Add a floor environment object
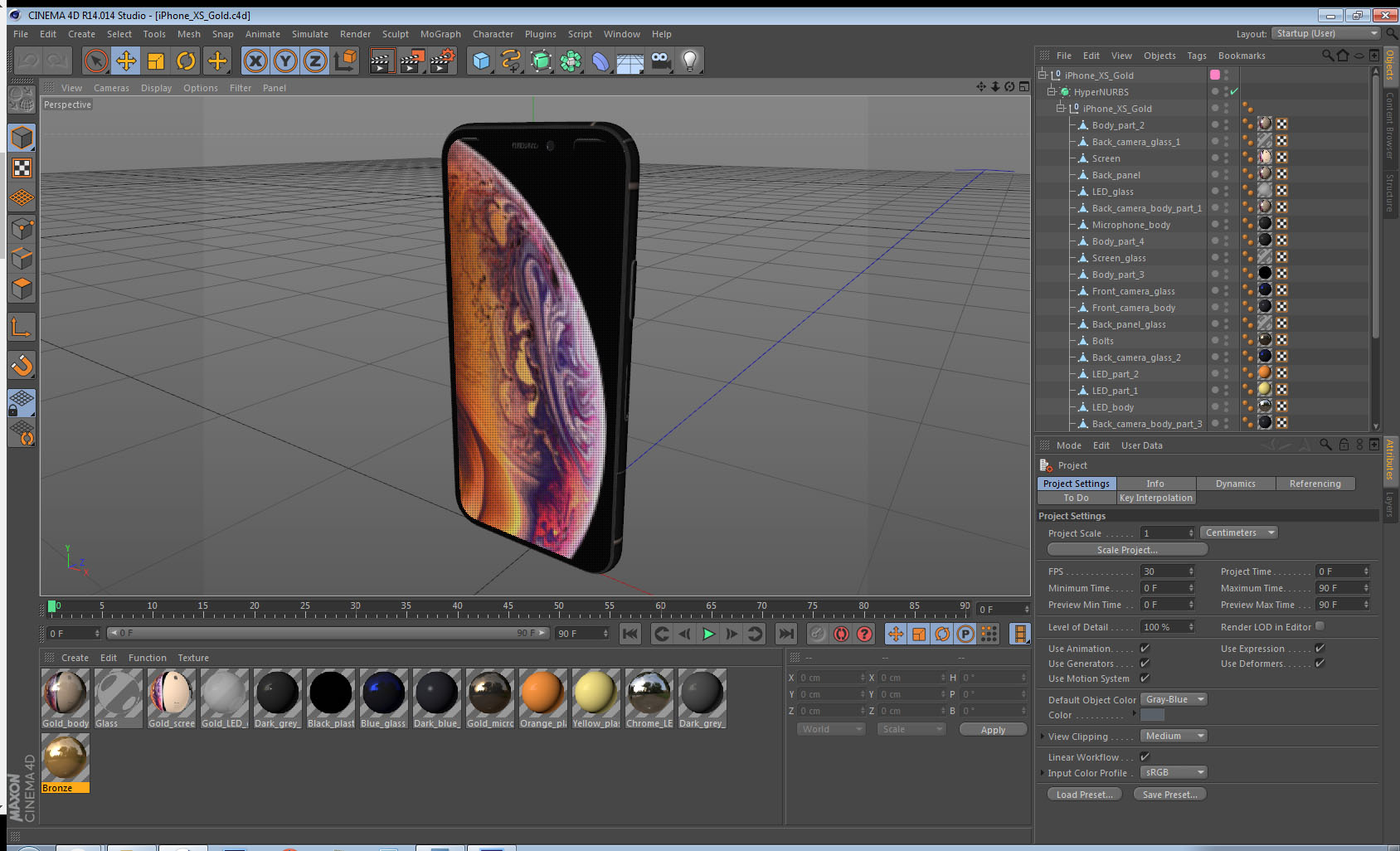The image size is (1400, 851). [x=630, y=61]
